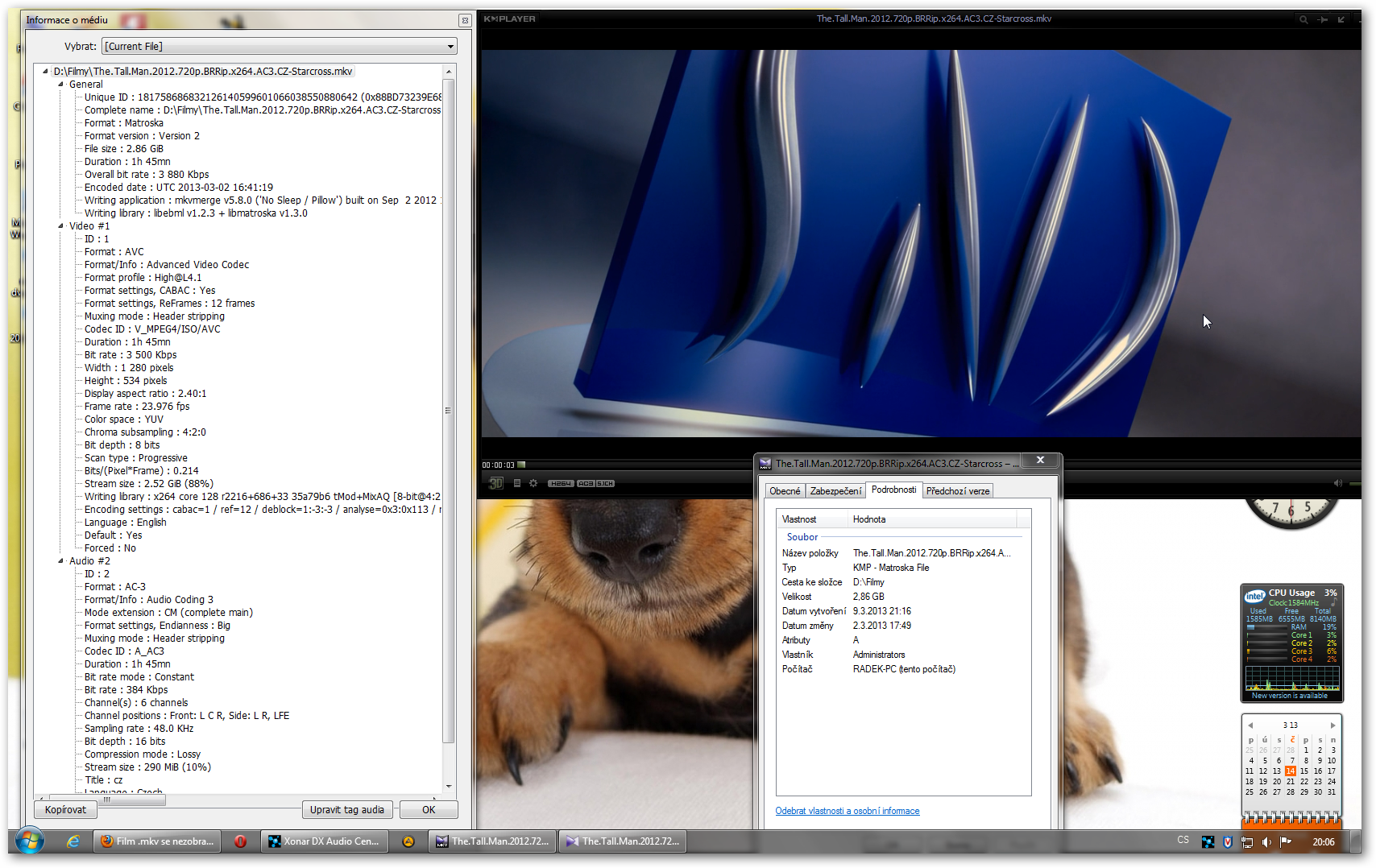Viewport: 1376px width, 868px height.
Task: Click the antivirus shield tray icon
Action: click(1228, 842)
